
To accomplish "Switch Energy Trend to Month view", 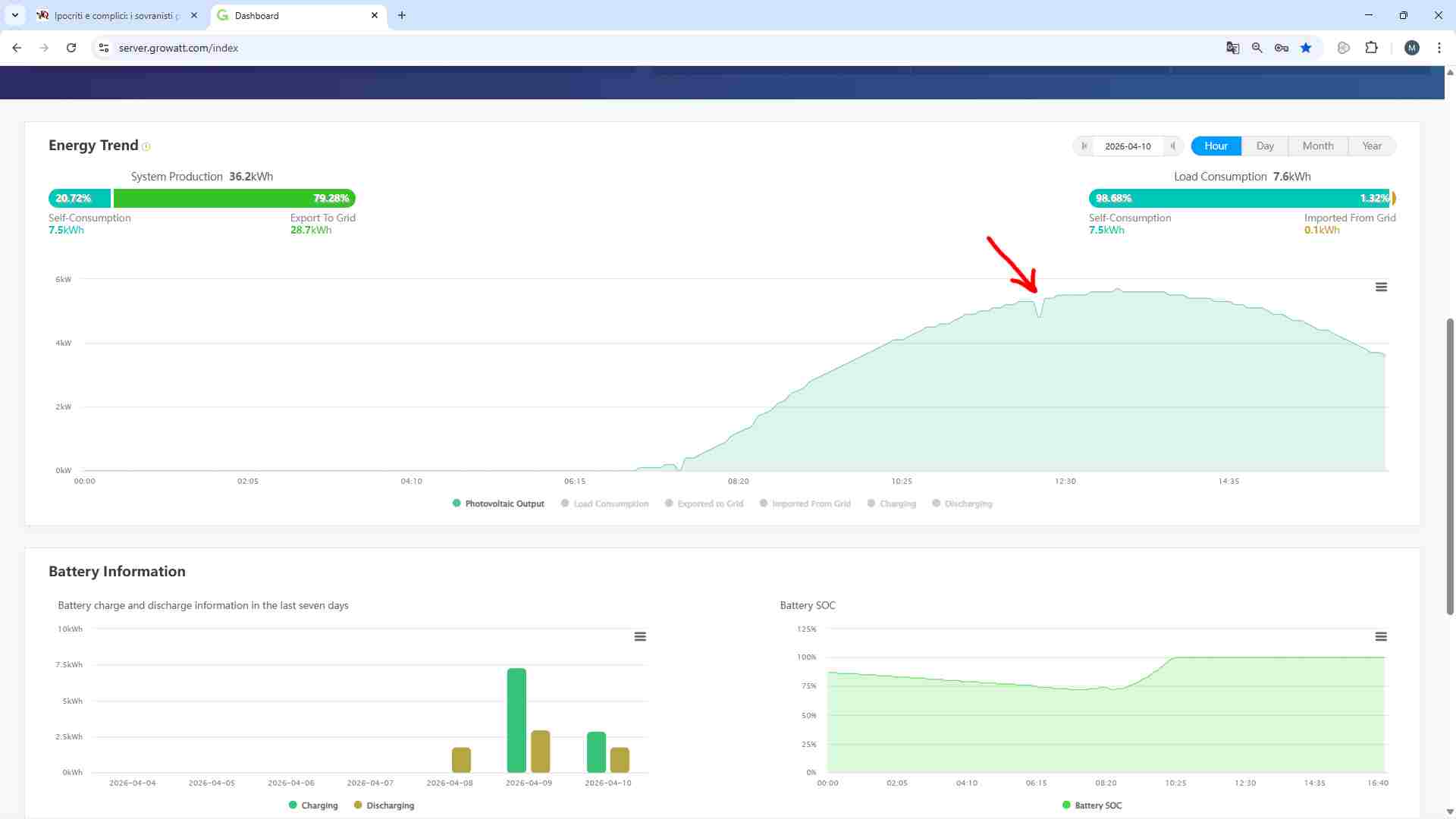I will coord(1317,146).
